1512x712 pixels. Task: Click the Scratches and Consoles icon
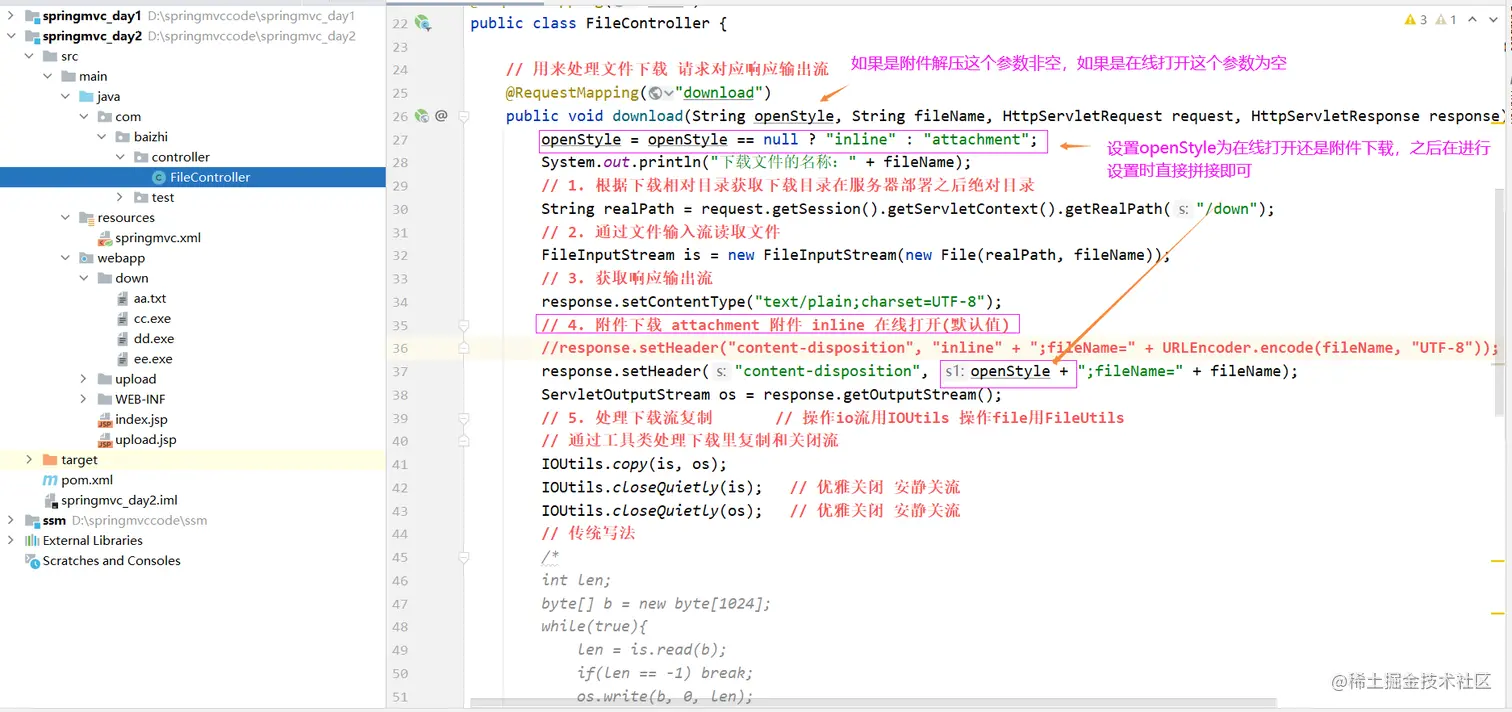click(32, 560)
